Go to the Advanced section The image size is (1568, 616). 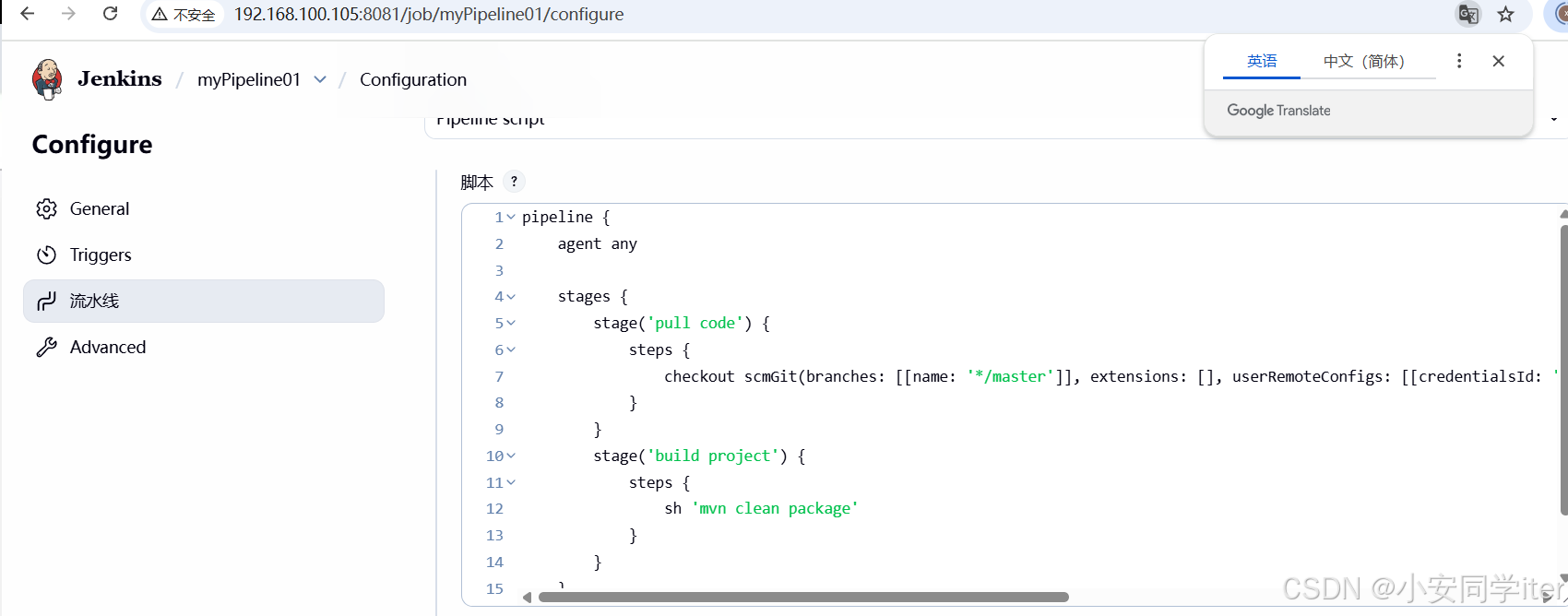(107, 348)
